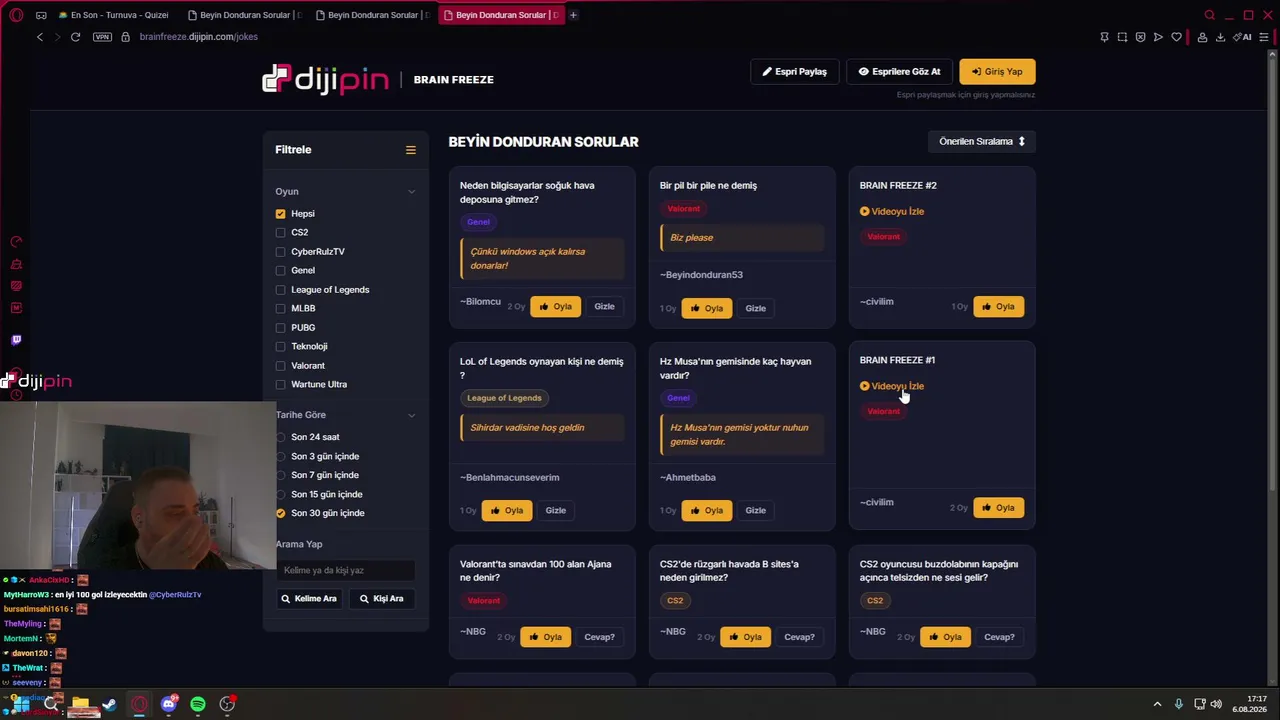Enable the PUBG filter checkbox
The image size is (1280, 720).
[x=280, y=328]
